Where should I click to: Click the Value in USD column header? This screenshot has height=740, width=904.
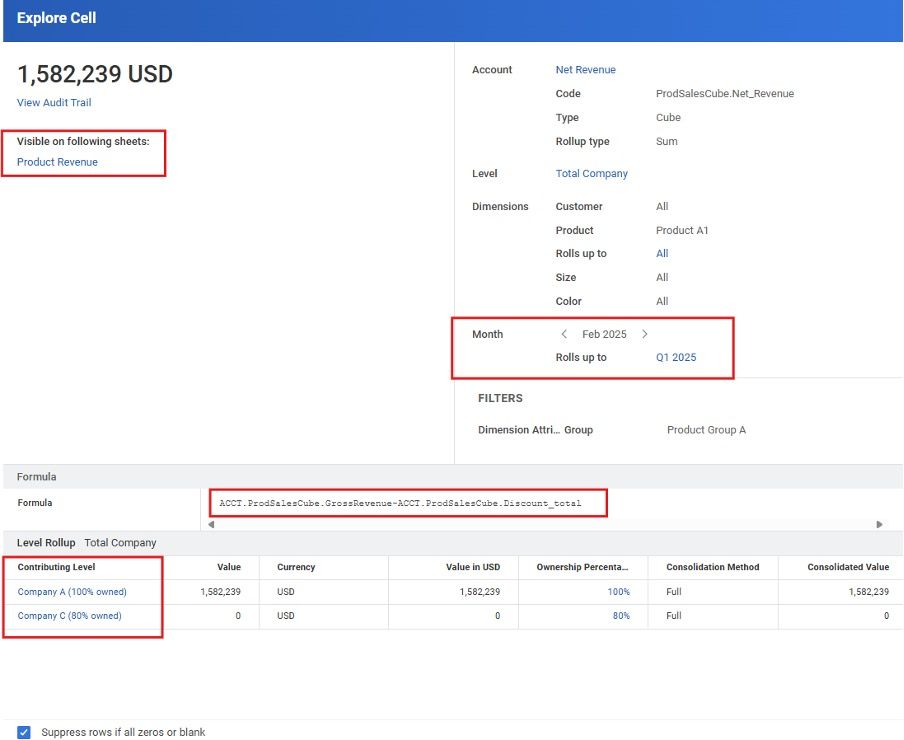472,567
